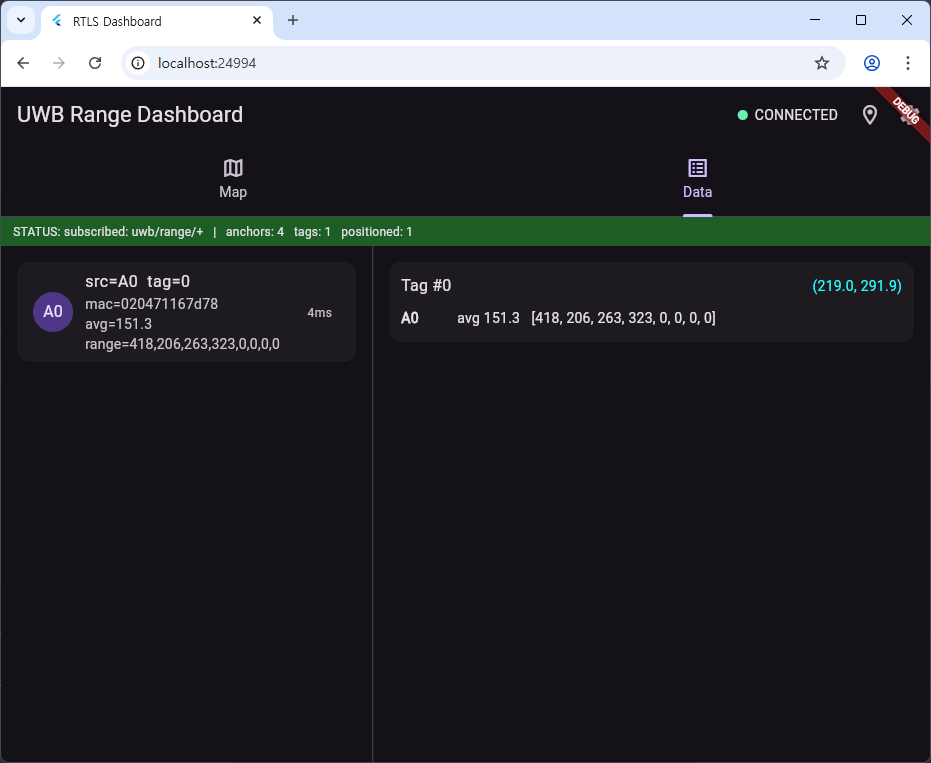Switch to the Map tab
Image resolution: width=931 pixels, height=763 pixels.
point(233,179)
